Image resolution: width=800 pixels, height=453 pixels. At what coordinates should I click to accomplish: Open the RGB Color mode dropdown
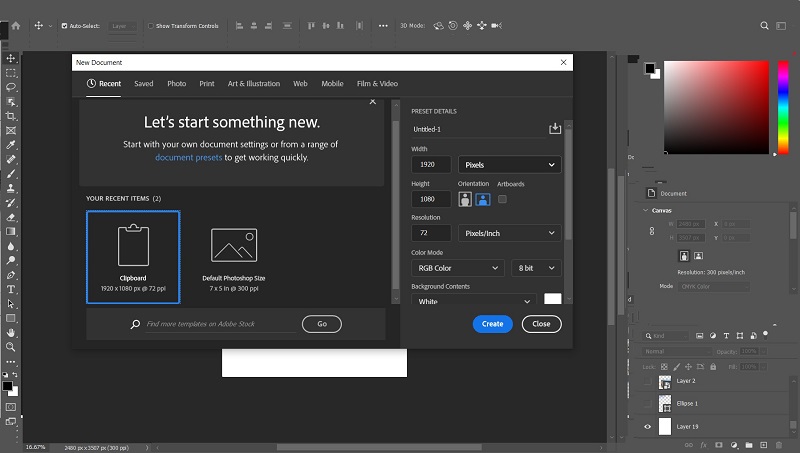[458, 268]
